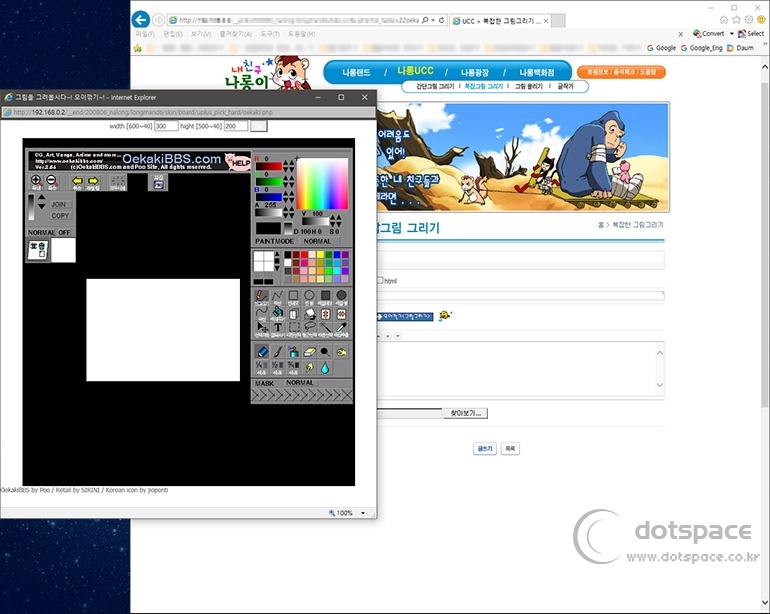Open the 나롱랜드 navigation tab
Image resolution: width=770 pixels, height=614 pixels.
pos(356,72)
